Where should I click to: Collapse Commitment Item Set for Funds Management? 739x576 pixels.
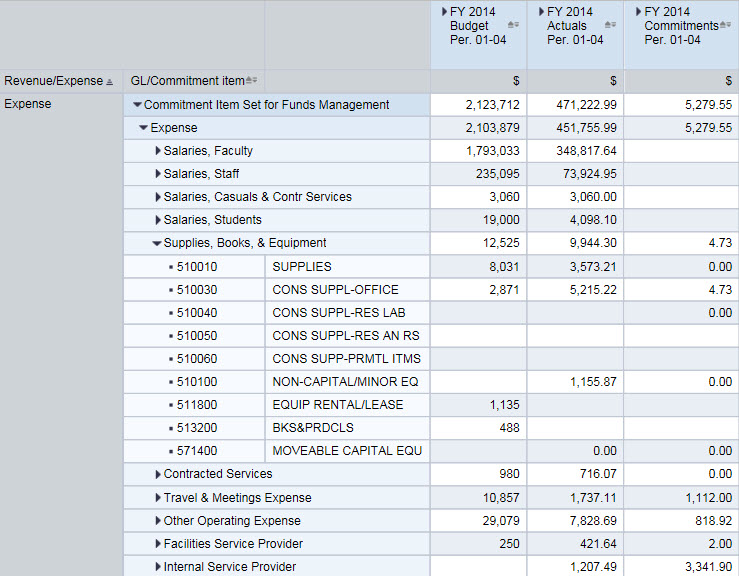(137, 105)
